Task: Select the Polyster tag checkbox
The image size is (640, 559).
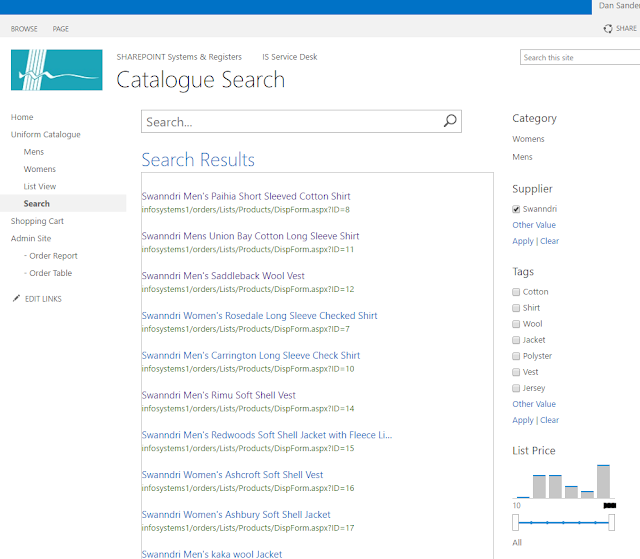Action: [x=516, y=356]
